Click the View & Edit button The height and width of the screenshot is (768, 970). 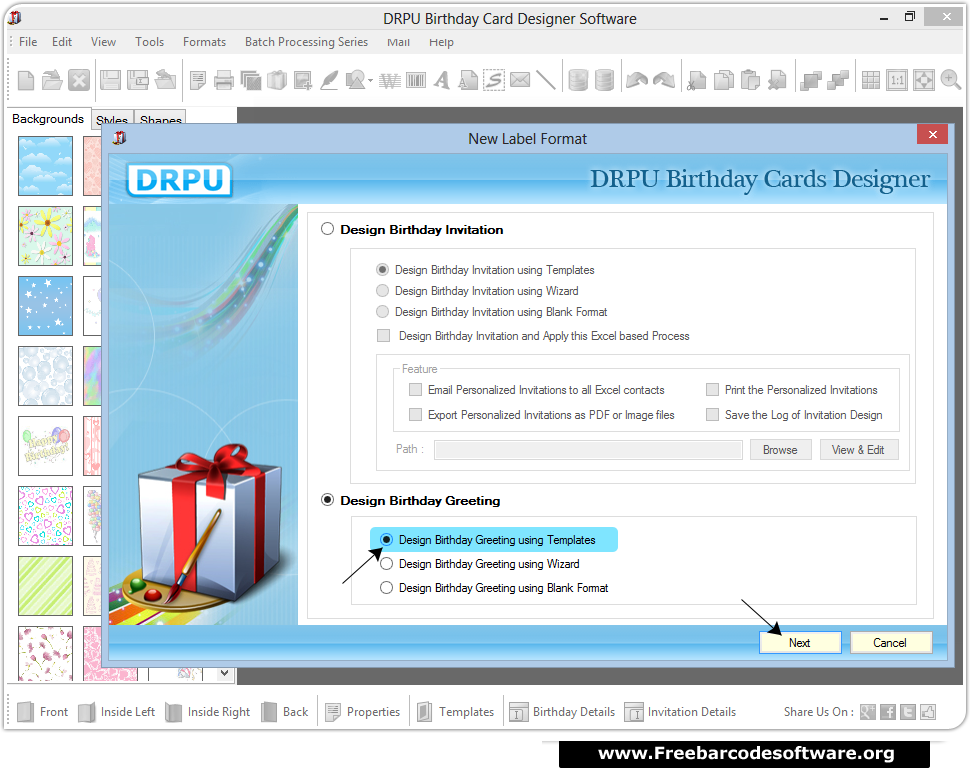pyautogui.click(x=858, y=450)
